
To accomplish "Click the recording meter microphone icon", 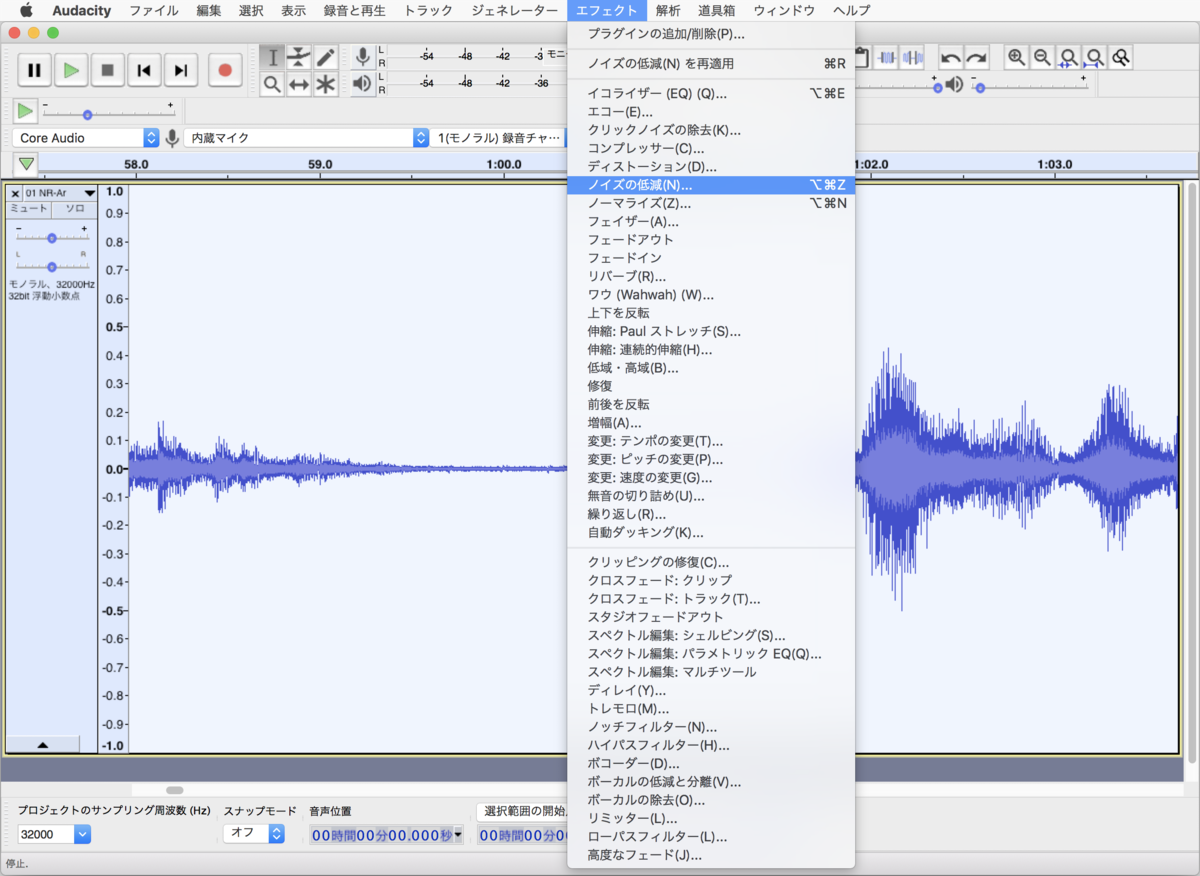I will coord(363,56).
